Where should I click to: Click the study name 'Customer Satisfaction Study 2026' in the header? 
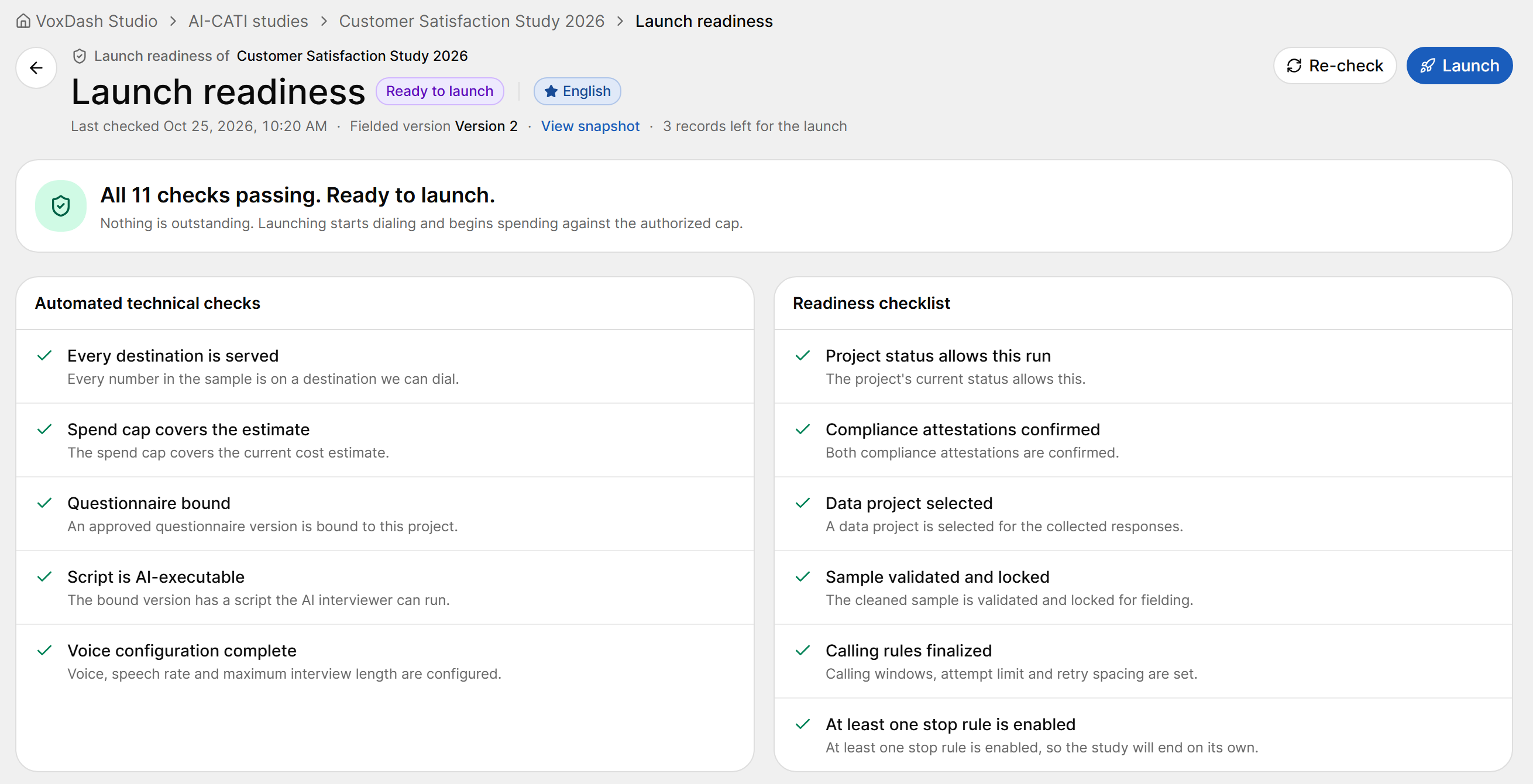click(x=352, y=56)
